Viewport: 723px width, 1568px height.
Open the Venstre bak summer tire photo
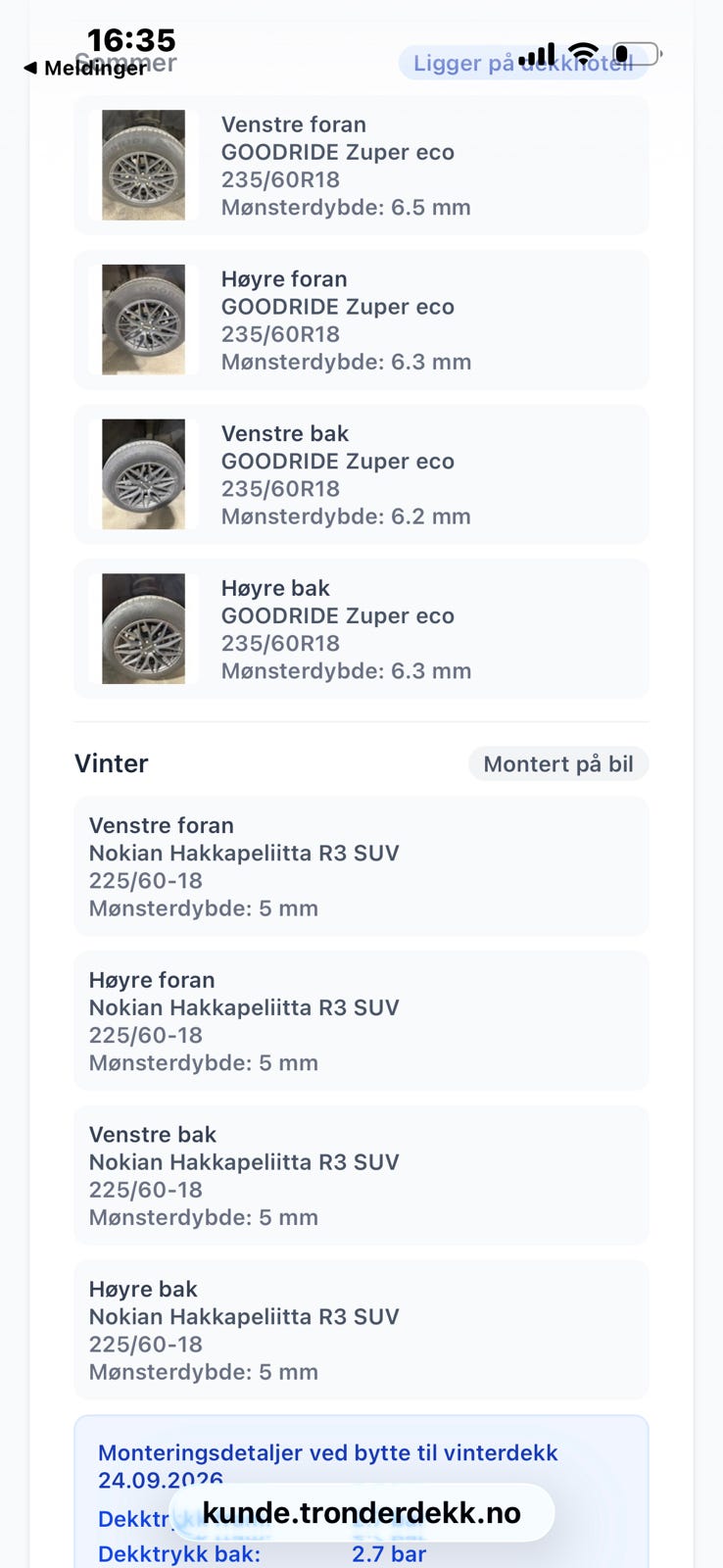coord(143,474)
